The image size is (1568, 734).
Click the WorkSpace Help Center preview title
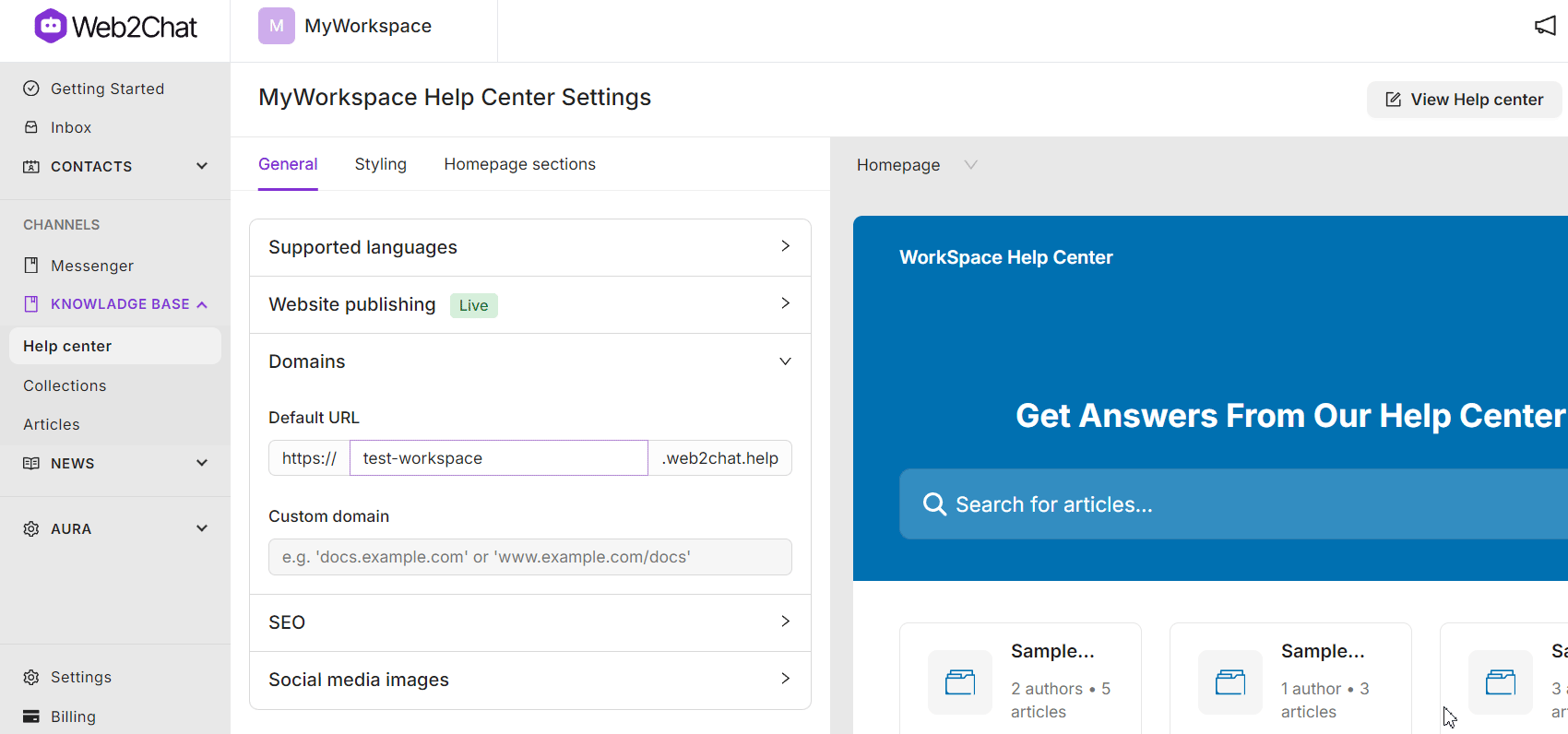tap(1006, 257)
